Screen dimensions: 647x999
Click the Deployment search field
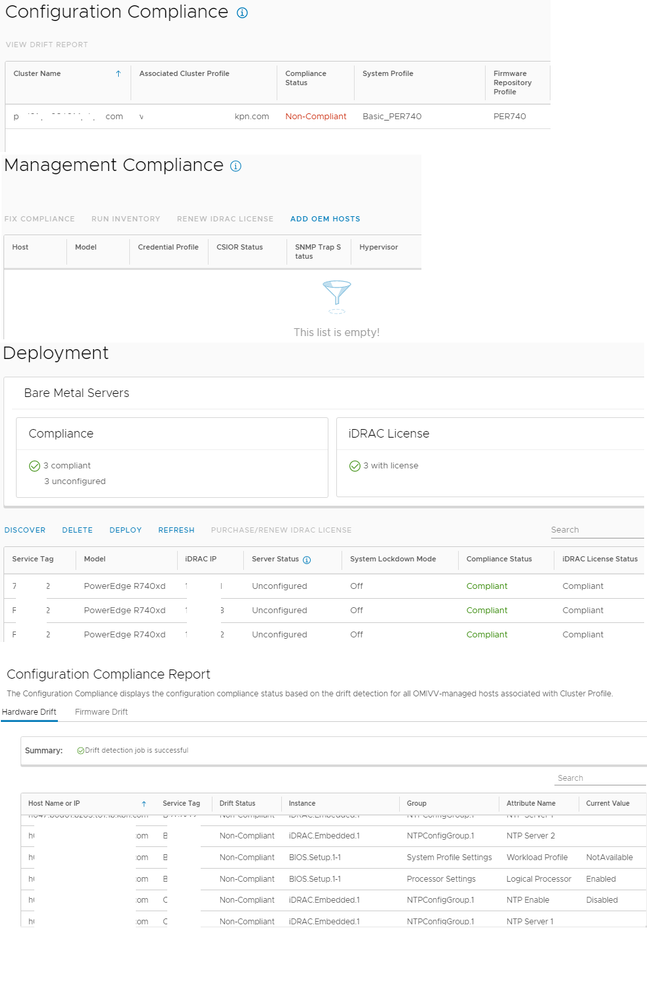click(597, 530)
